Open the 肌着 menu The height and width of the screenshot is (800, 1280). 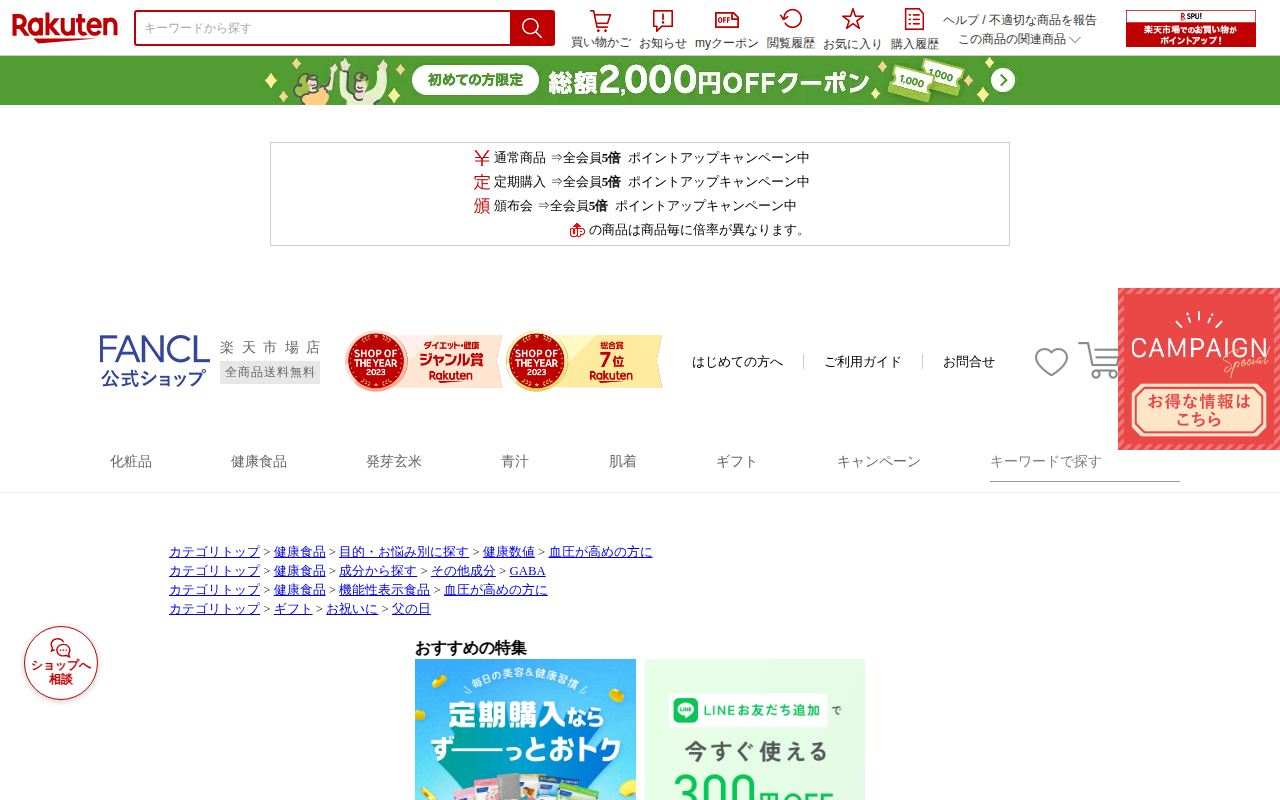tap(623, 462)
